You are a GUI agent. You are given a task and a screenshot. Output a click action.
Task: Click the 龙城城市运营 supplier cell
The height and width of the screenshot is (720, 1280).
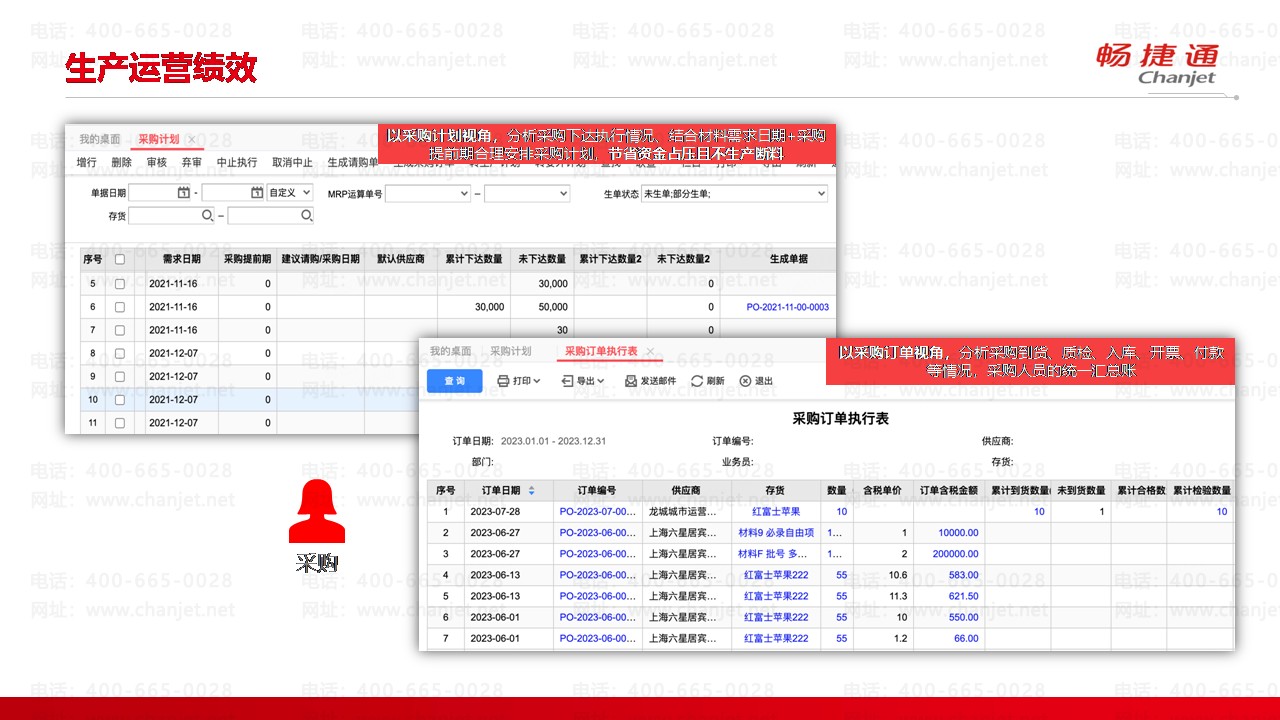coord(686,512)
